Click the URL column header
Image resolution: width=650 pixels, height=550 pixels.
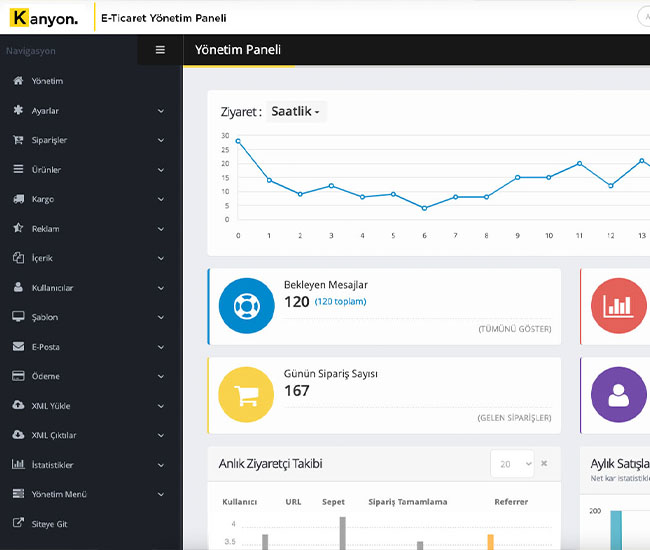pyautogui.click(x=293, y=502)
